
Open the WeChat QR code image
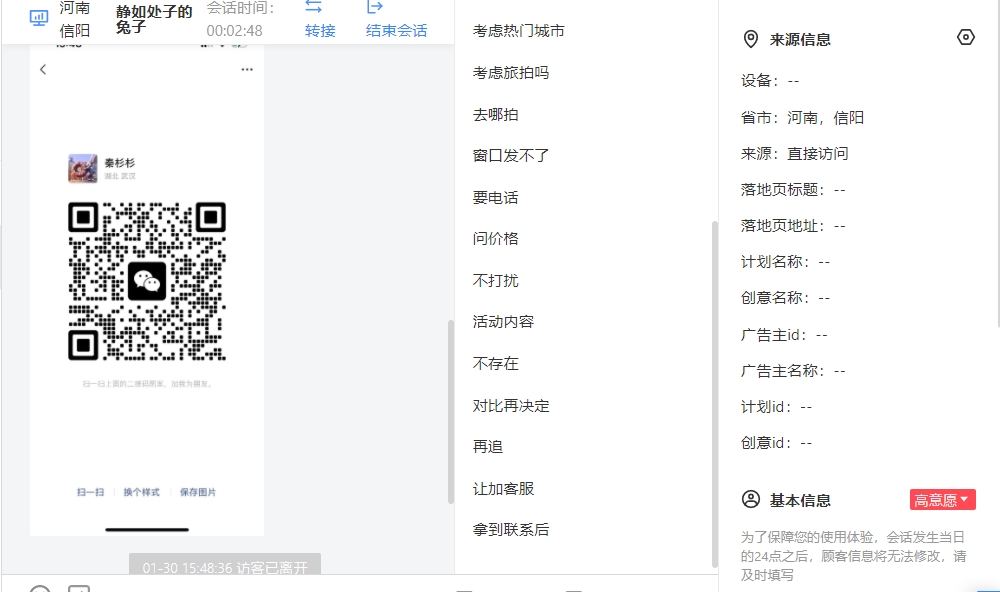point(147,281)
